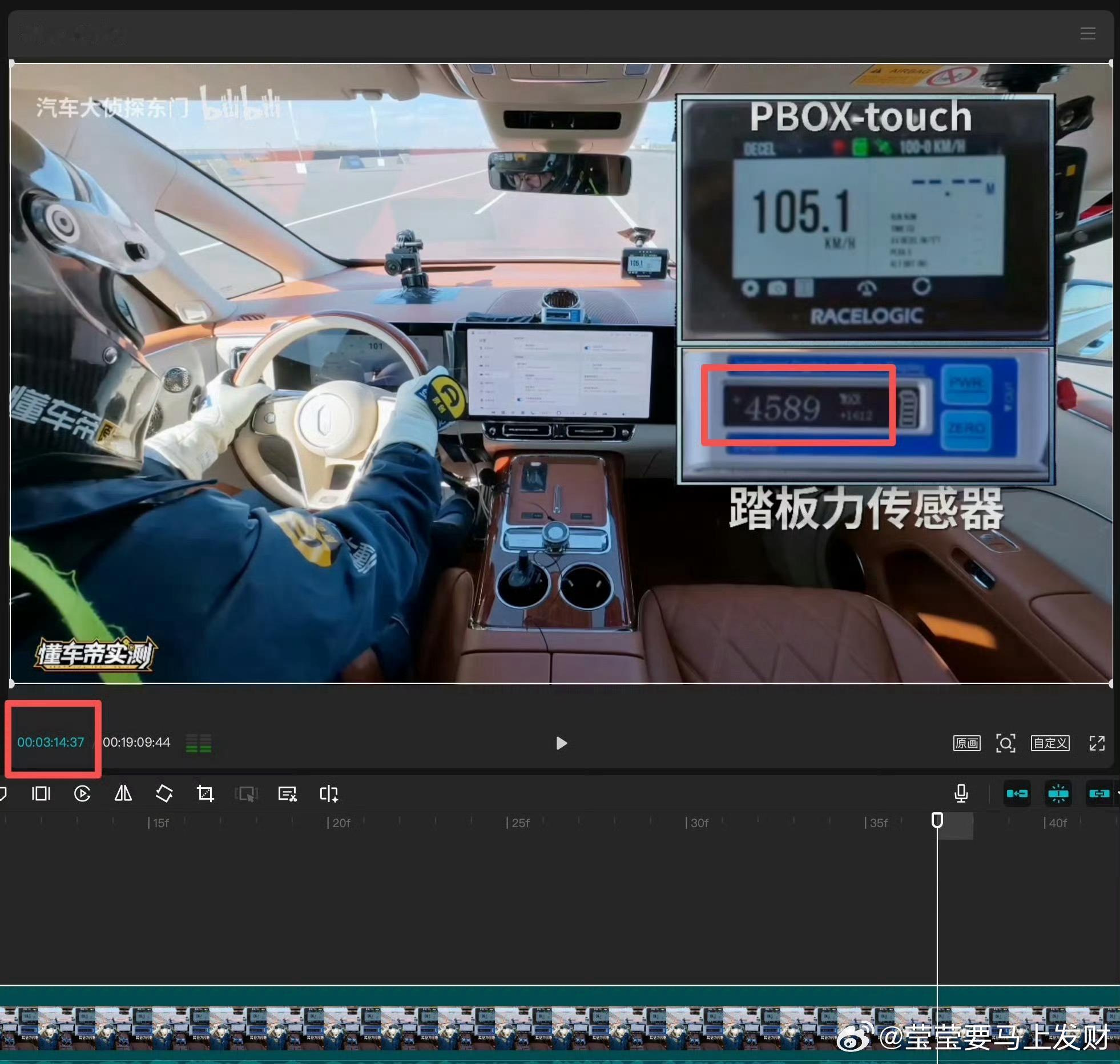Select the split-with-sparkle tool icon
Viewport: 1120px width, 1064px height.
click(x=329, y=793)
